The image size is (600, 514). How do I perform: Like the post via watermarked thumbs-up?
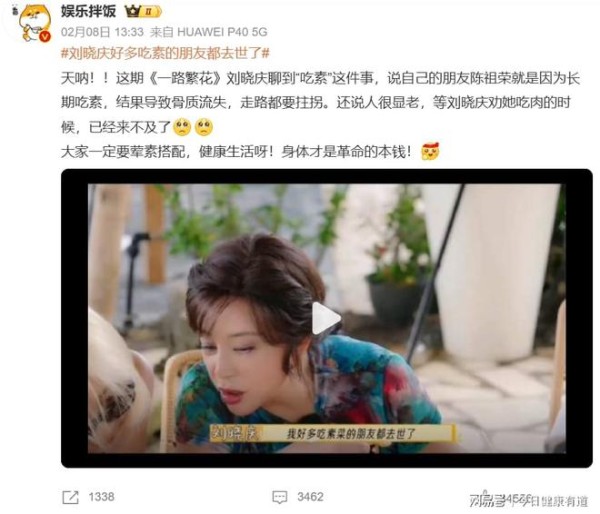(x=485, y=497)
